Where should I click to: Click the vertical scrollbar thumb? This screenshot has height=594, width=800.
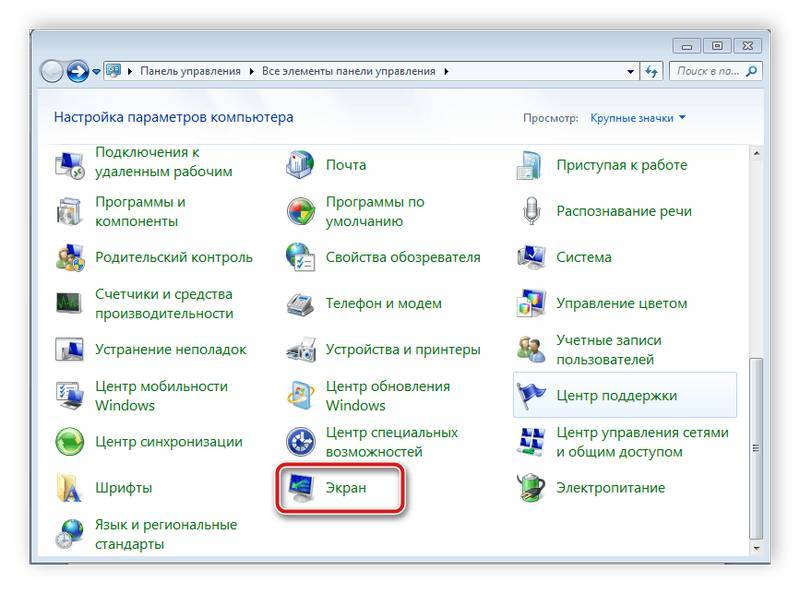pyautogui.click(x=757, y=449)
